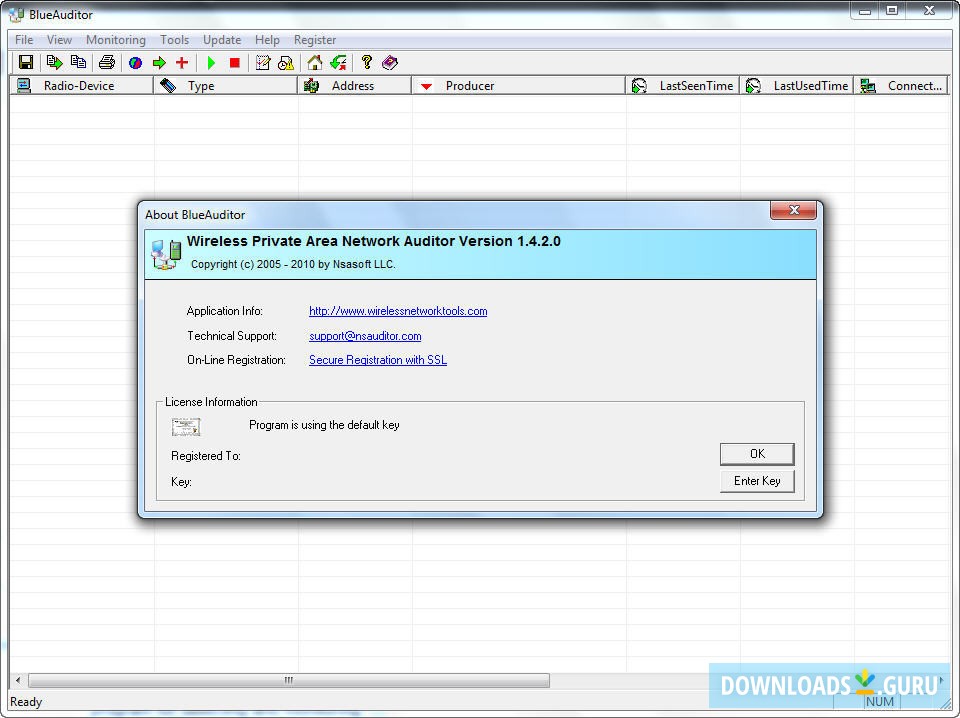
Task: Click the blue globe toolbar icon
Action: pos(135,62)
